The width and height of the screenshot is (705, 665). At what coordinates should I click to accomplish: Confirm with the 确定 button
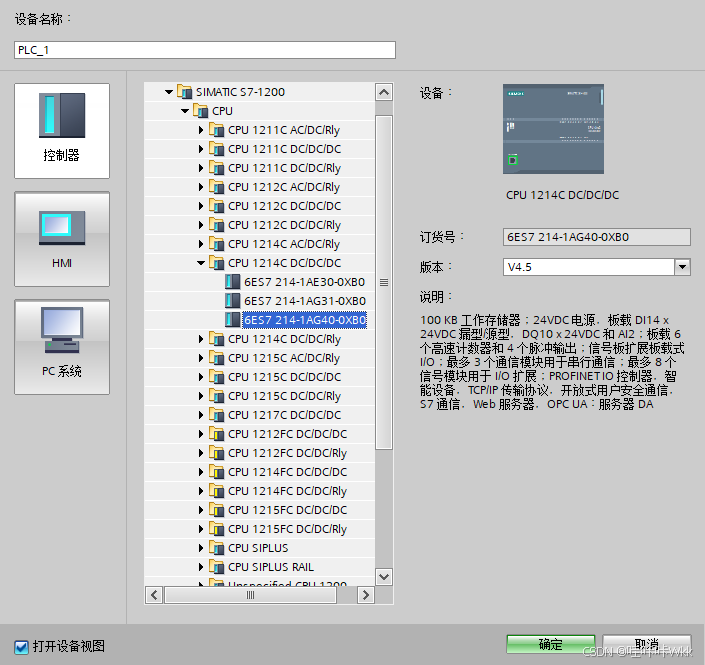(x=551, y=644)
